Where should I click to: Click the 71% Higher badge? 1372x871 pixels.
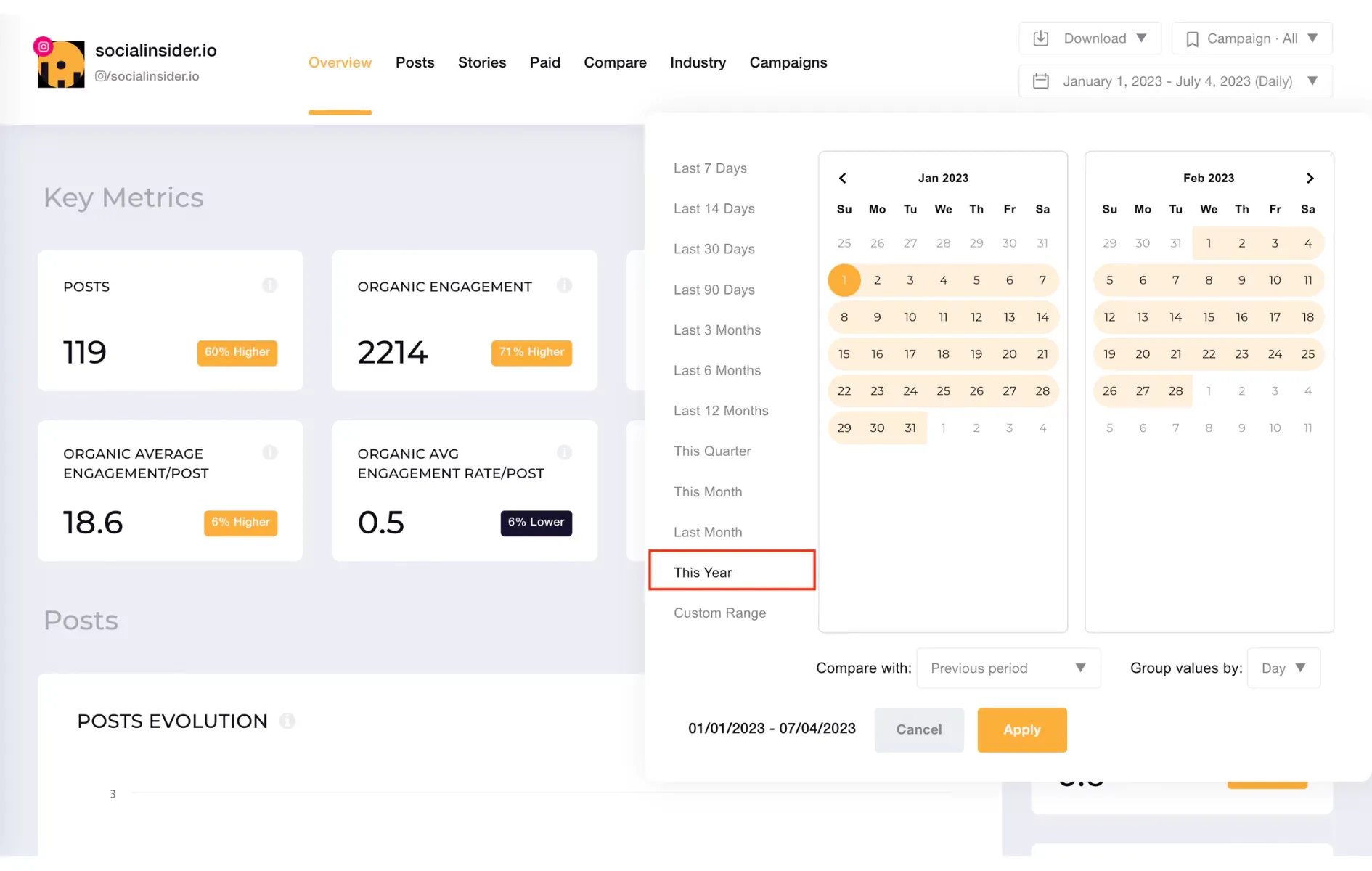click(531, 353)
